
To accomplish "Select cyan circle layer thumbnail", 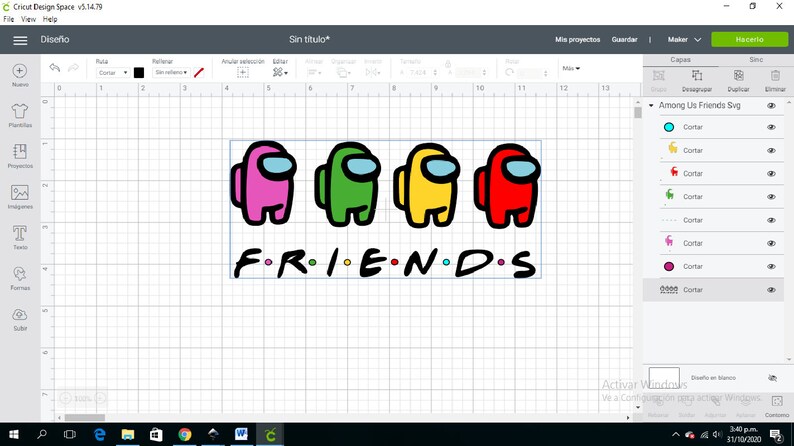I will [x=669, y=127].
